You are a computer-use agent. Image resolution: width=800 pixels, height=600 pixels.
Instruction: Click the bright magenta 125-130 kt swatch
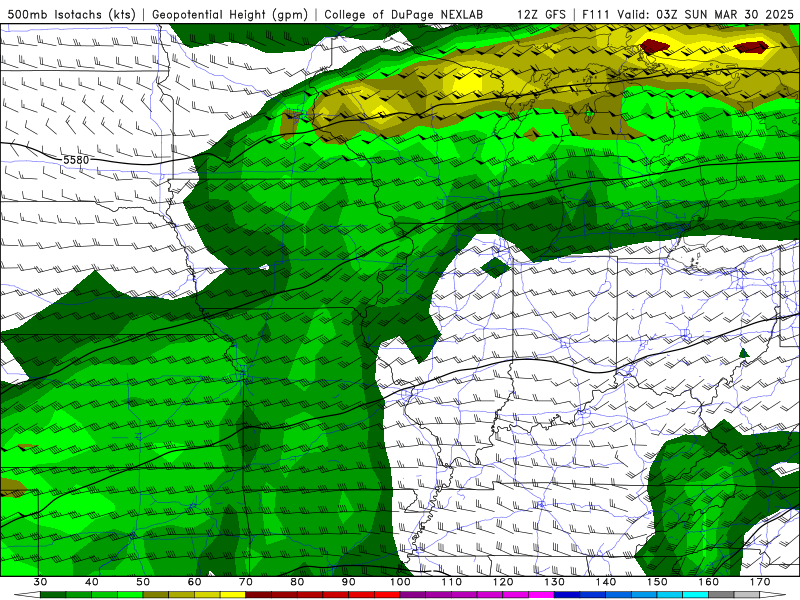[x=541, y=594]
